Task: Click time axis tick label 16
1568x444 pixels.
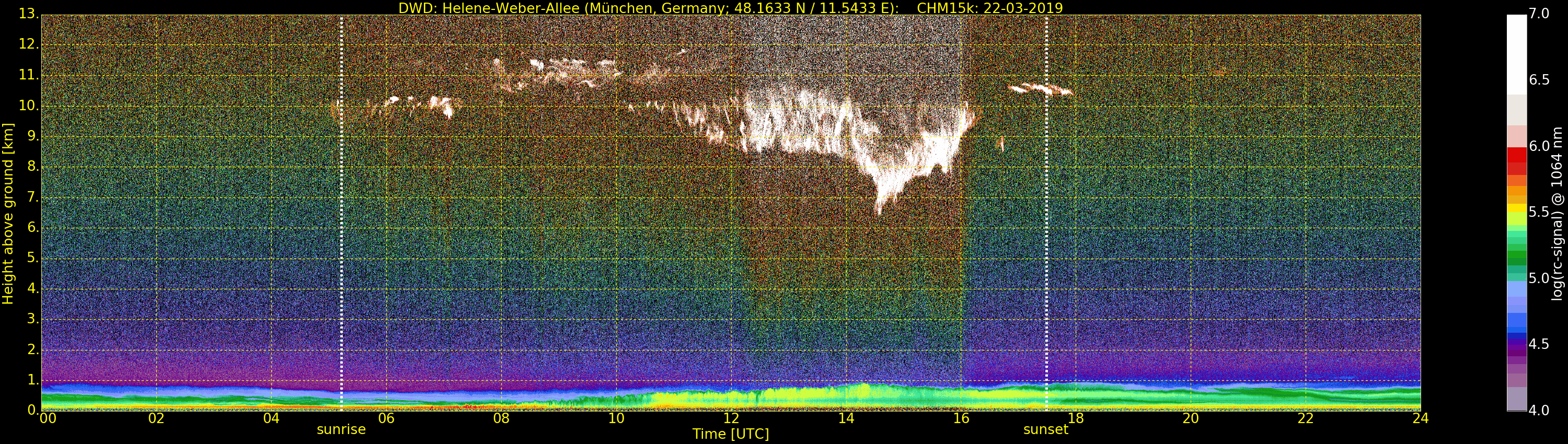Action: pos(961,418)
